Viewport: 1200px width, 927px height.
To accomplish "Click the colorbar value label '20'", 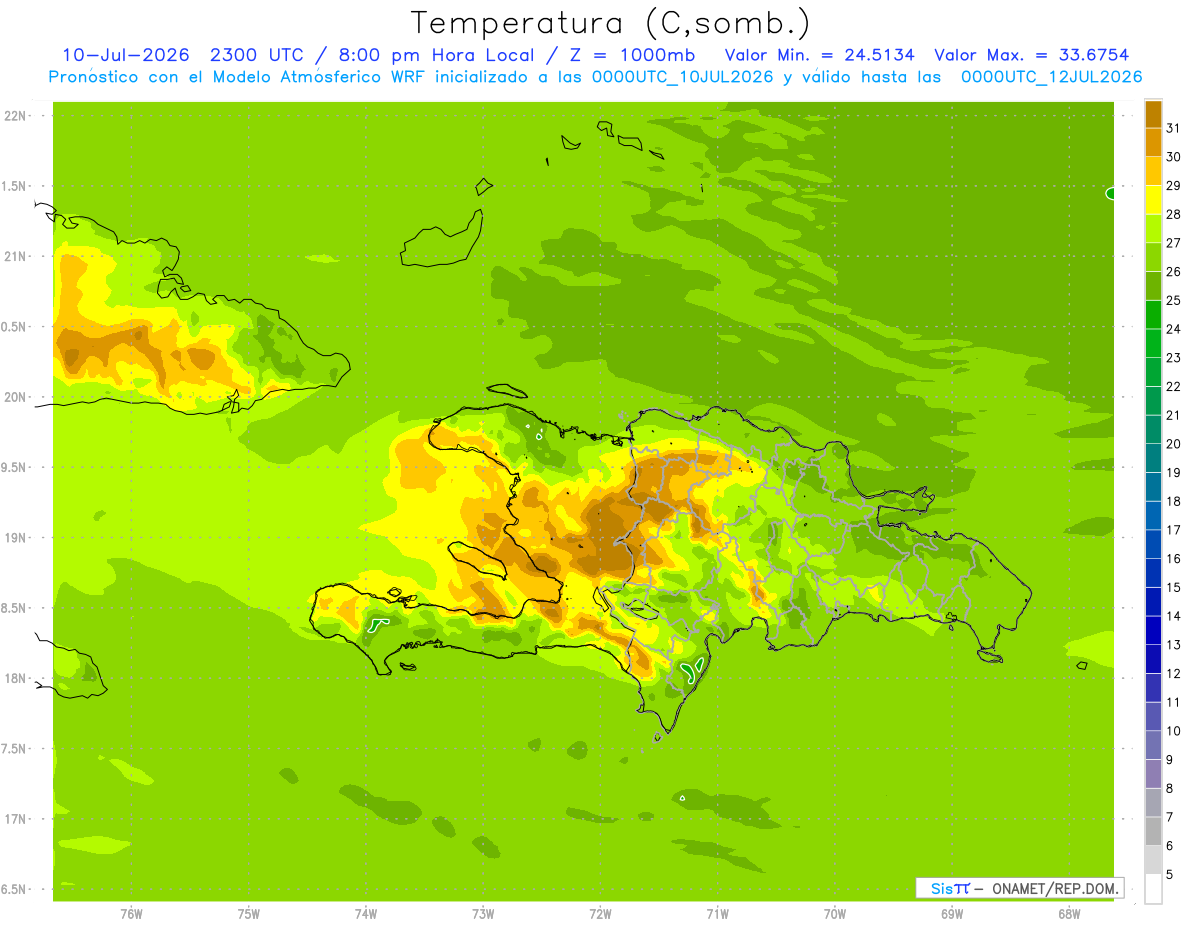I will [x=1173, y=444].
